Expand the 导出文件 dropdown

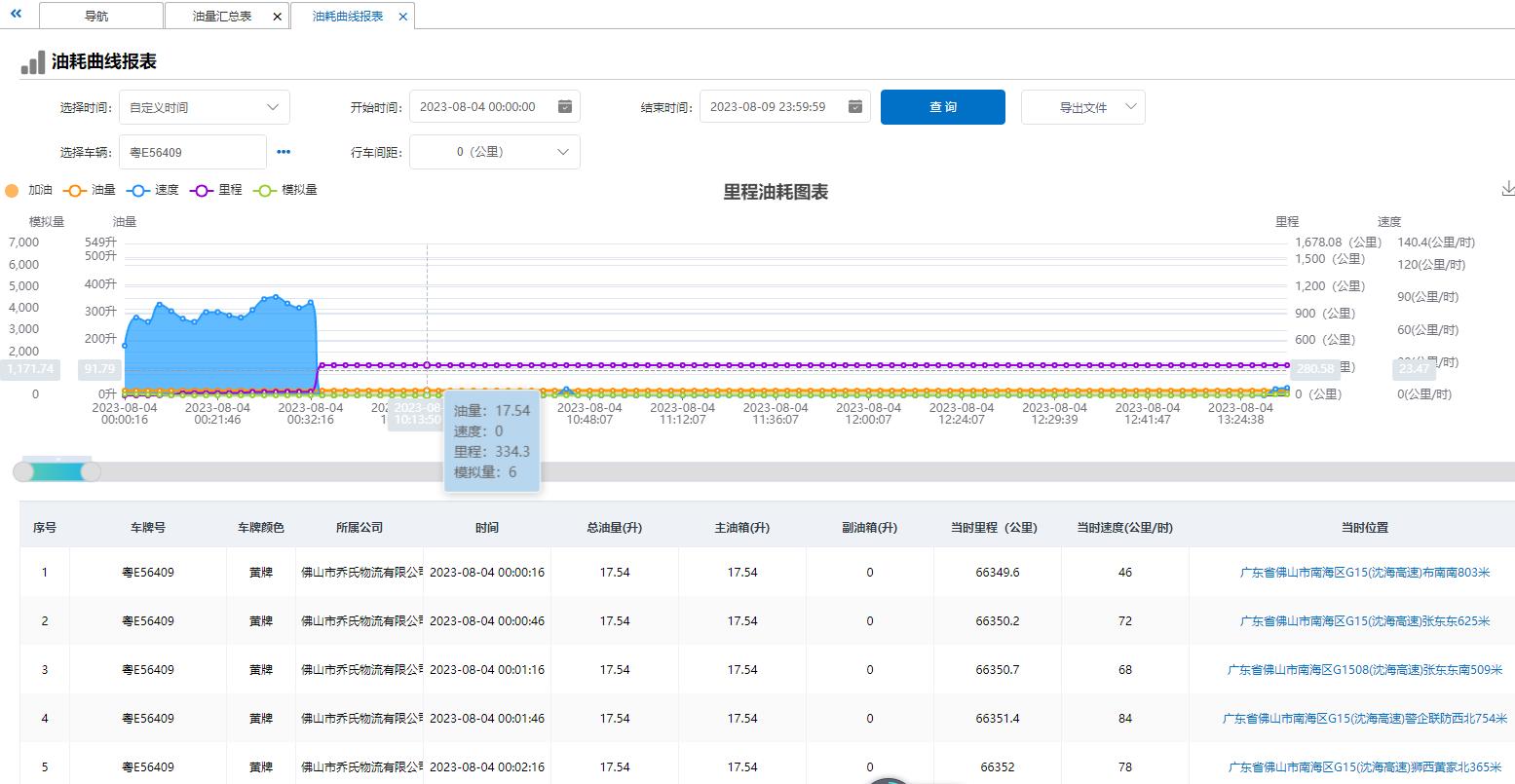[x=1082, y=107]
